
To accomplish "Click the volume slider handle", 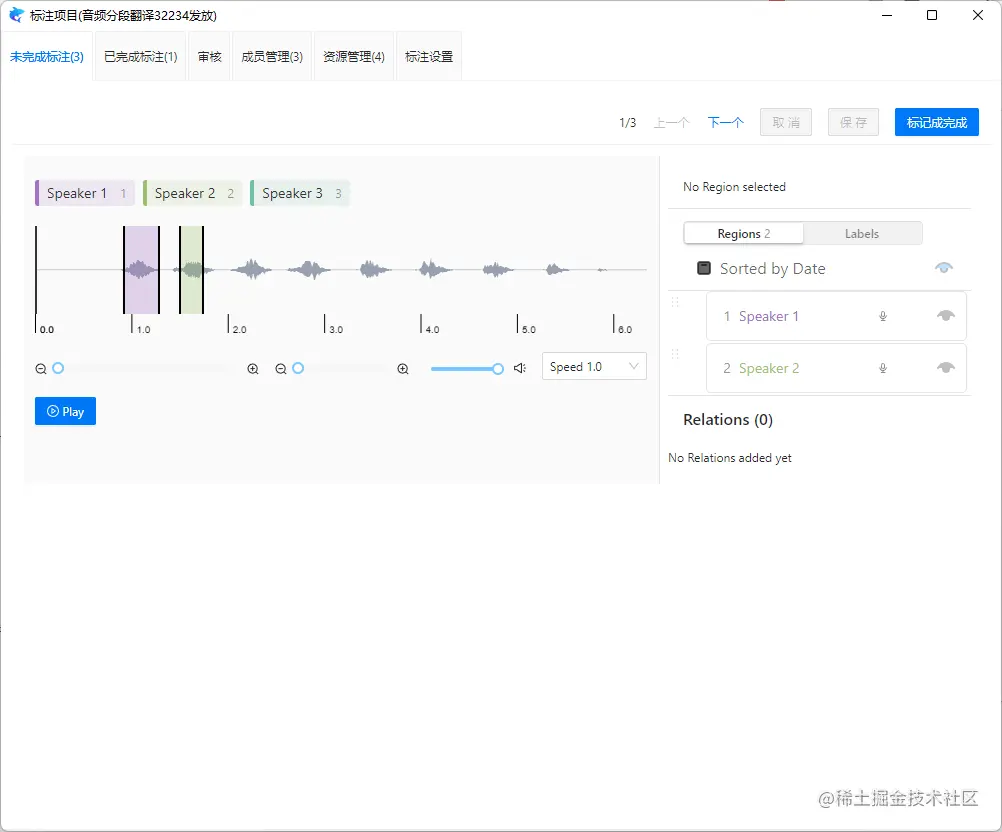I will point(498,369).
